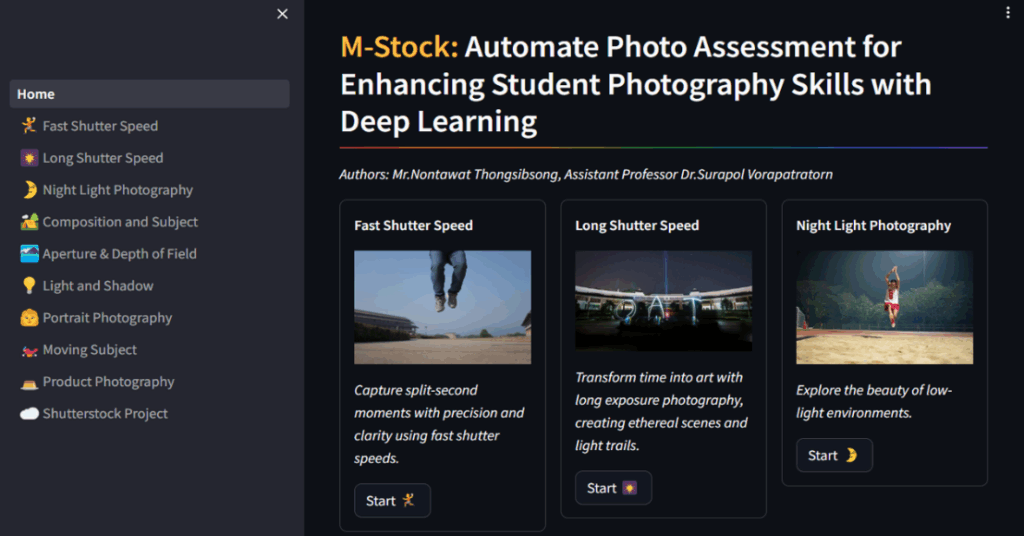Click the cloud icon beside Shutterstock Project
Image resolution: width=1024 pixels, height=536 pixels.
coord(28,414)
